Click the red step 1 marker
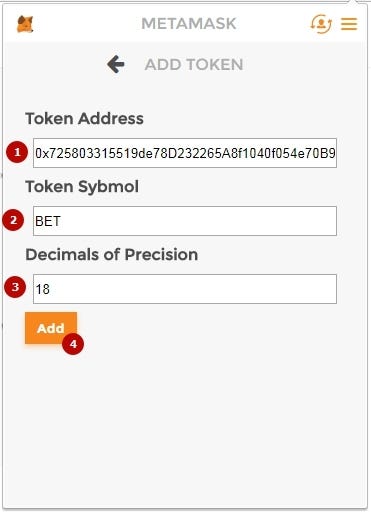Image resolution: width=371 pixels, height=512 pixels. tap(17, 152)
